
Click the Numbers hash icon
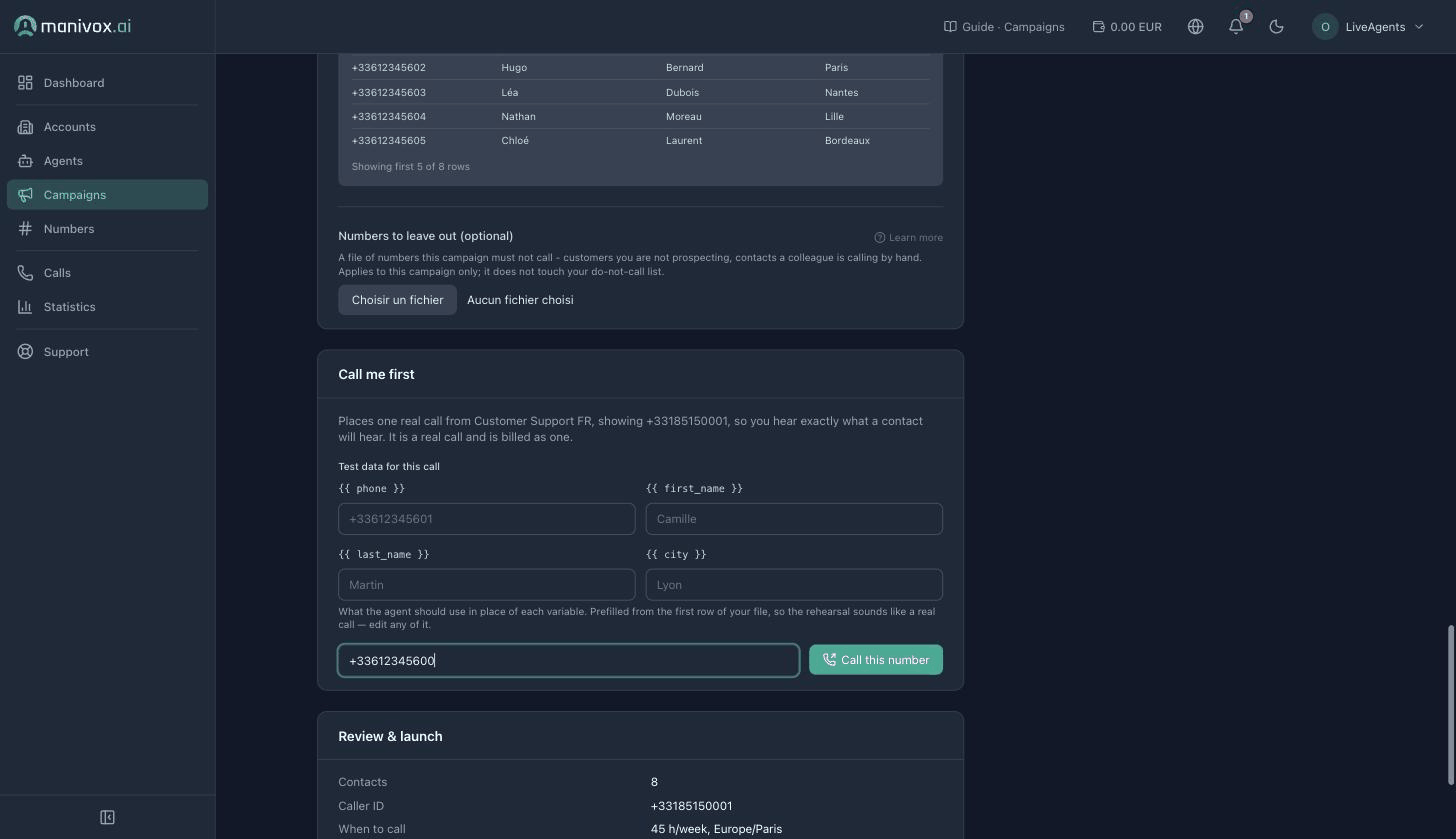[x=25, y=229]
